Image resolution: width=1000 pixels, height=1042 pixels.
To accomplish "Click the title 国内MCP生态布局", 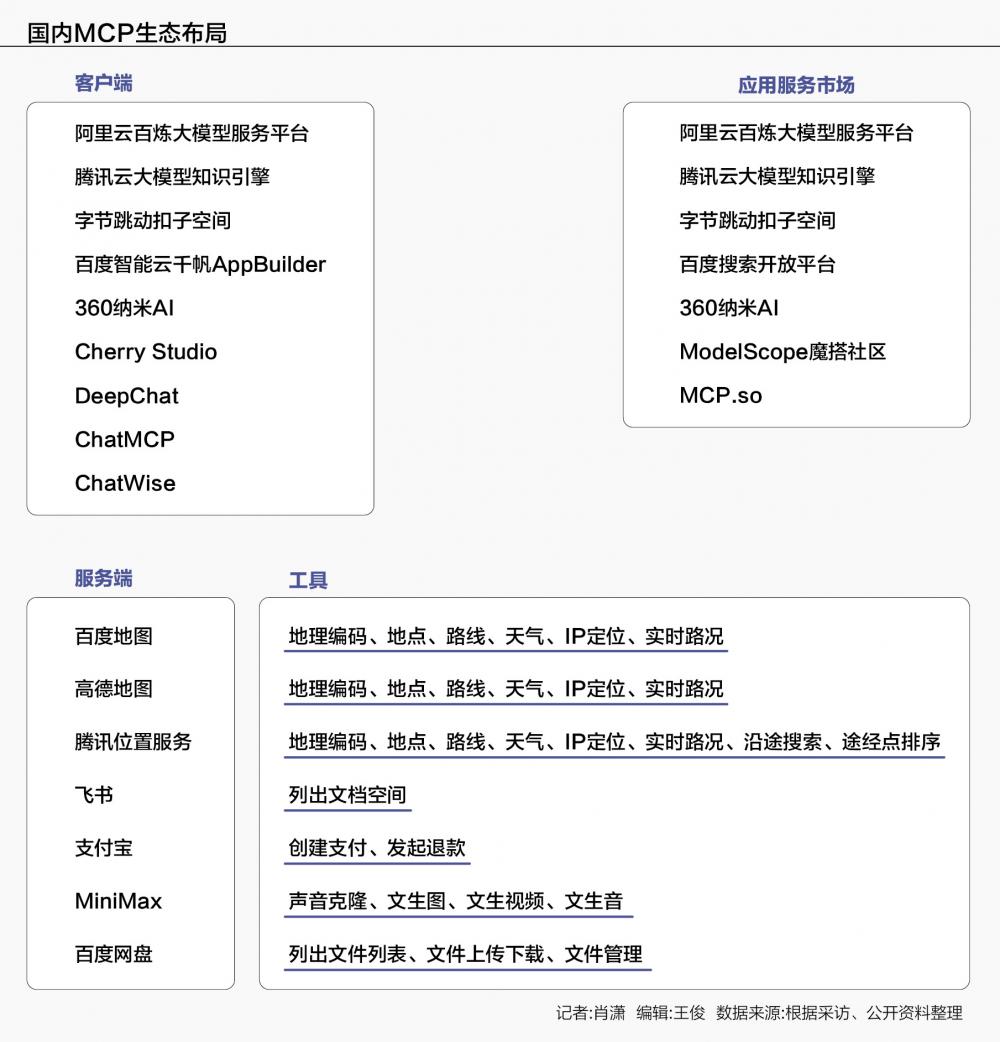I will (x=127, y=32).
